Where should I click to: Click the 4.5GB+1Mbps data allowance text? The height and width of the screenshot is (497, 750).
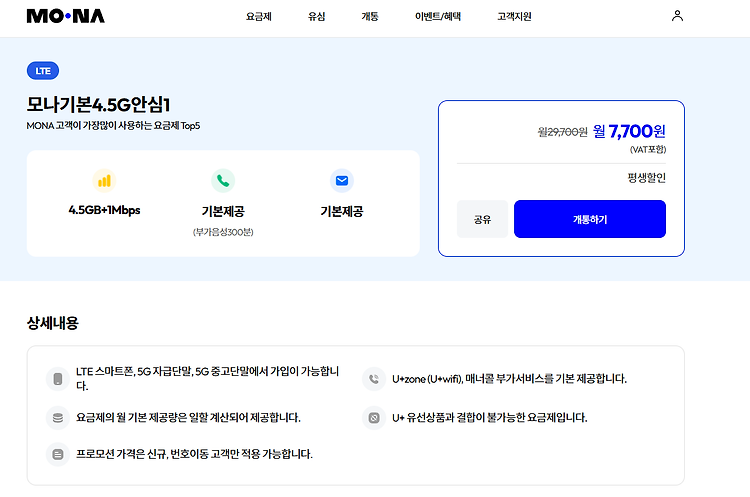coord(104,210)
